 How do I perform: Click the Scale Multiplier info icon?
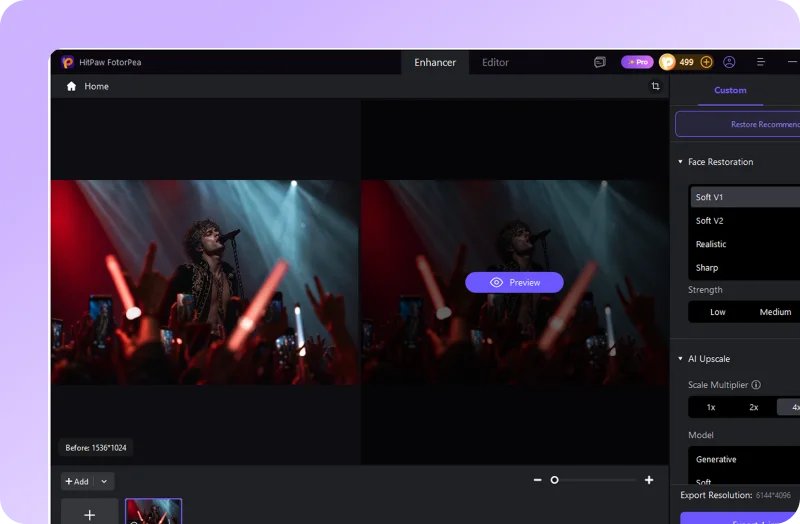tap(756, 385)
